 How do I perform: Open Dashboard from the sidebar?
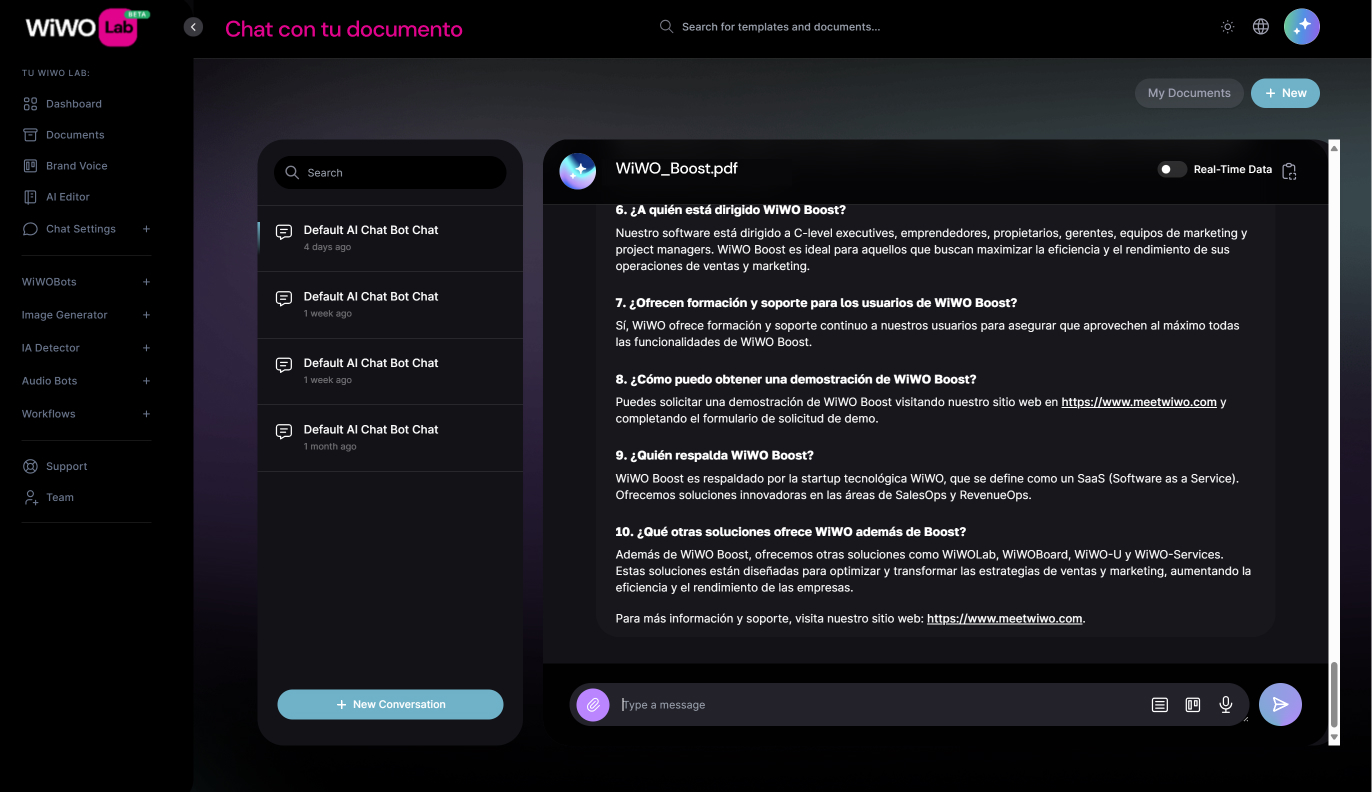point(73,104)
